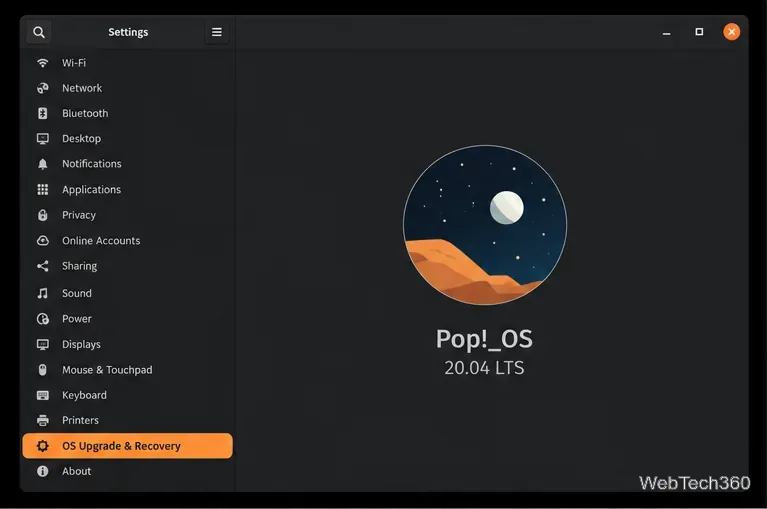Click the Bluetooth icon in the sidebar
This screenshot has width=767, height=509.
43,113
